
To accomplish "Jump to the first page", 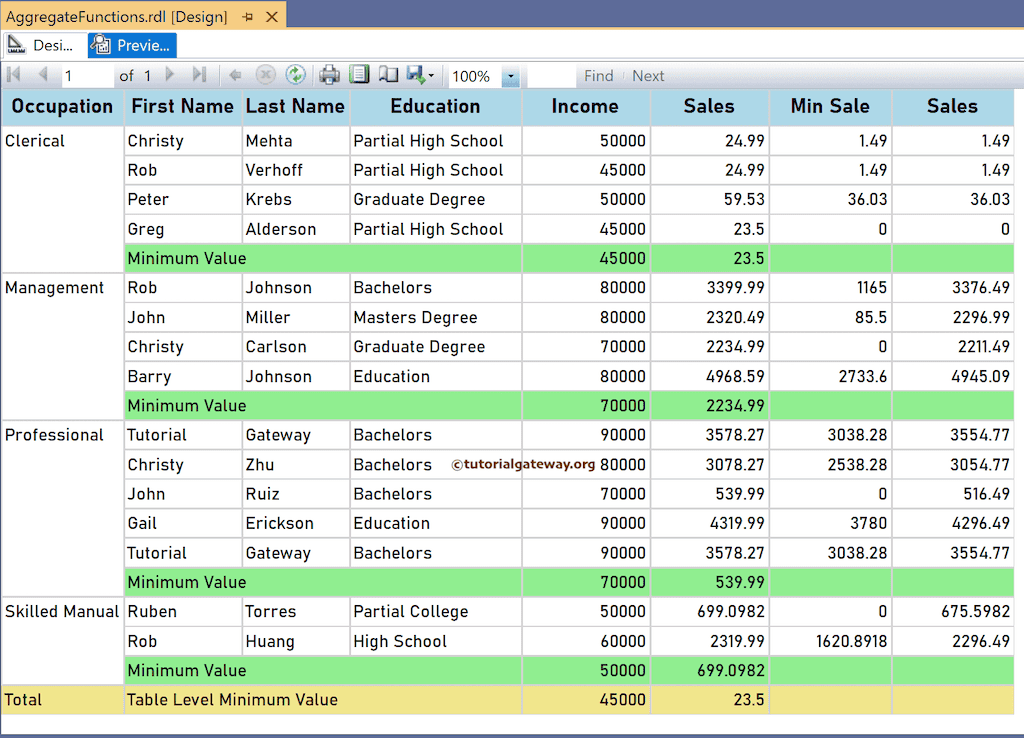I will (x=13, y=75).
